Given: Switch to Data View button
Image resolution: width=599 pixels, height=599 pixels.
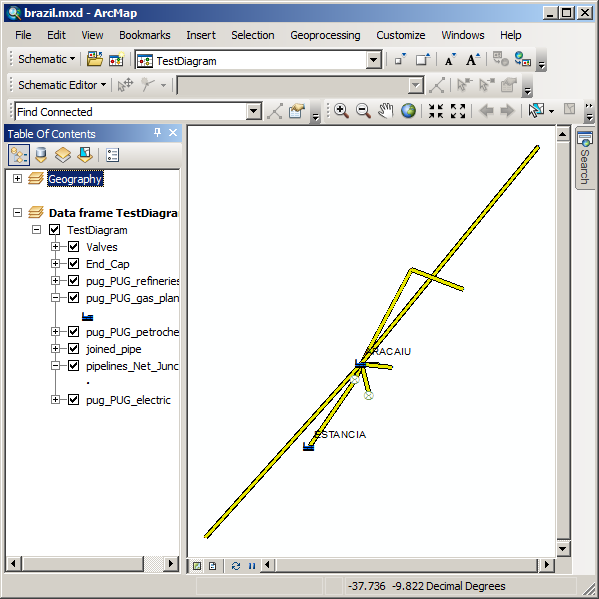Looking at the screenshot, I should [x=197, y=566].
